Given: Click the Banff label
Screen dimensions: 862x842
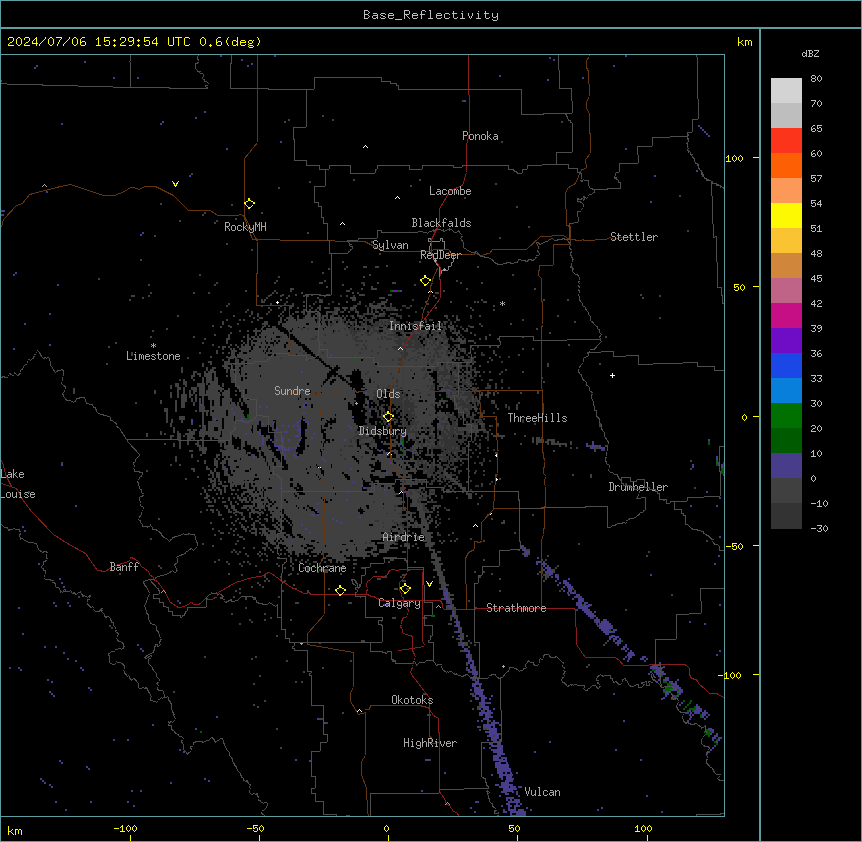Looking at the screenshot, I should tap(124, 567).
